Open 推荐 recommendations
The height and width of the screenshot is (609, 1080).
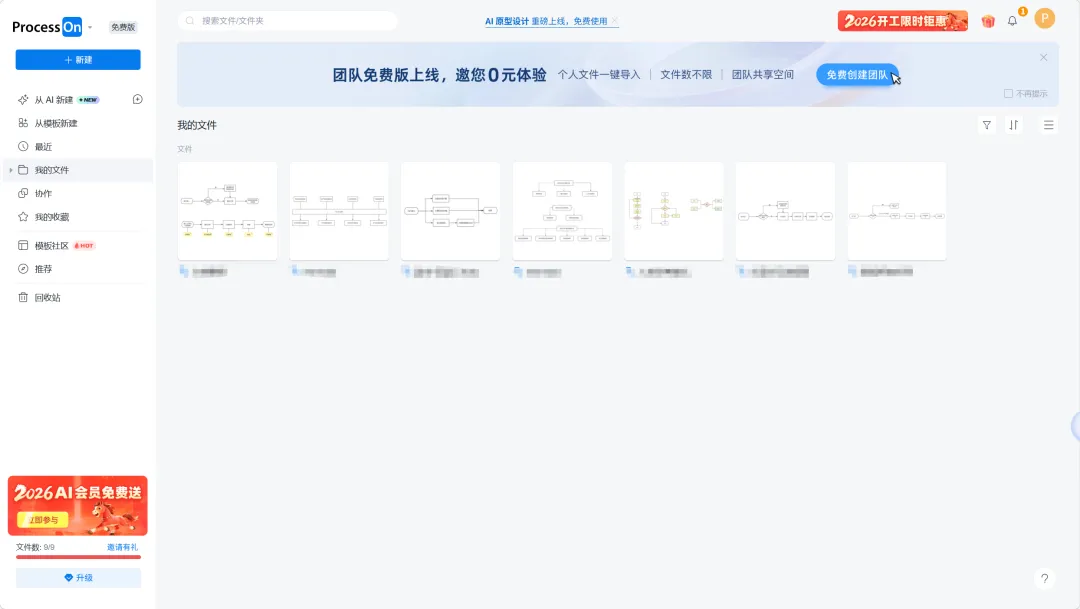pyautogui.click(x=43, y=269)
